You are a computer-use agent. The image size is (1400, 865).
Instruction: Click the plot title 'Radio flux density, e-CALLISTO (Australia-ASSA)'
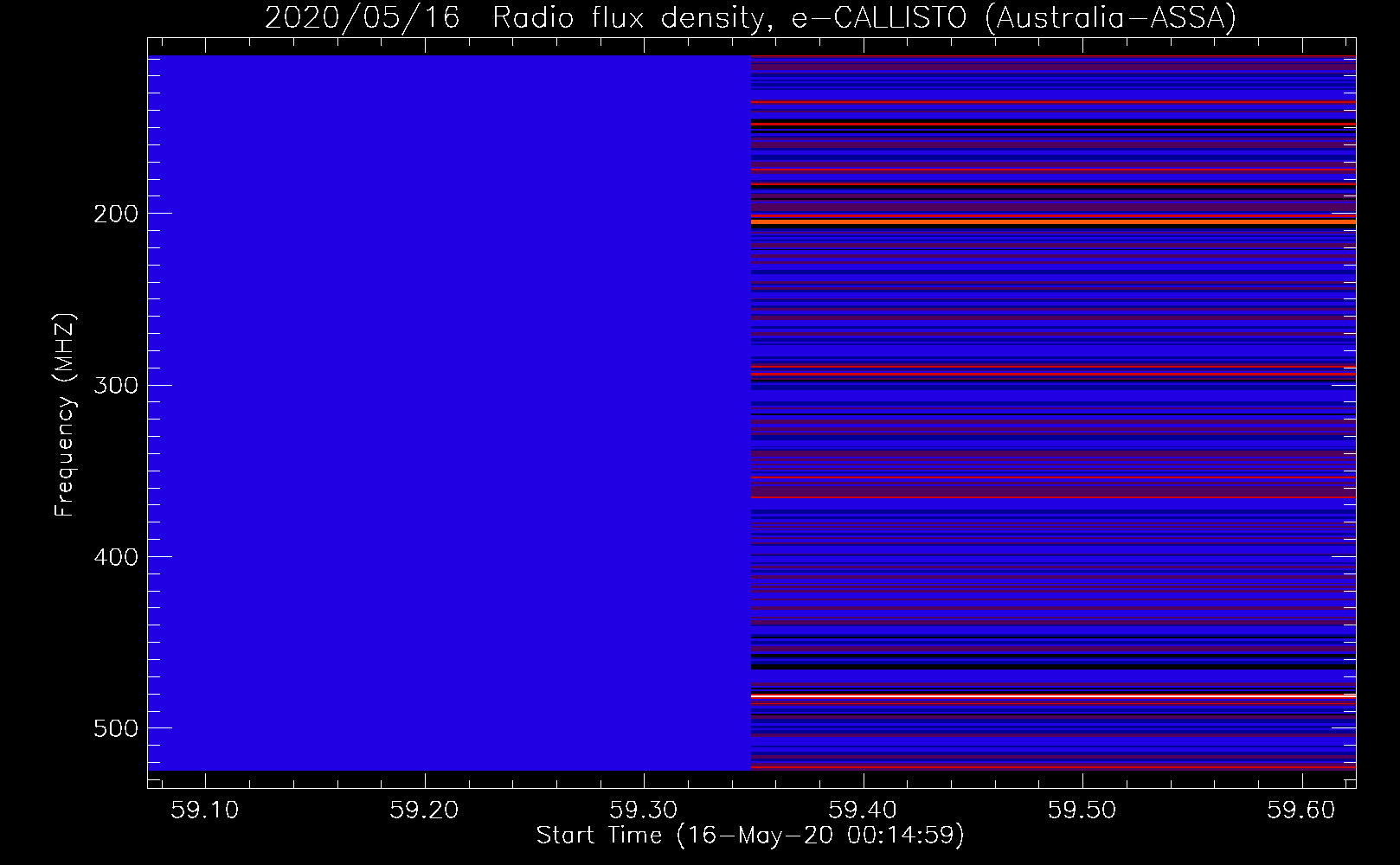pos(864,17)
